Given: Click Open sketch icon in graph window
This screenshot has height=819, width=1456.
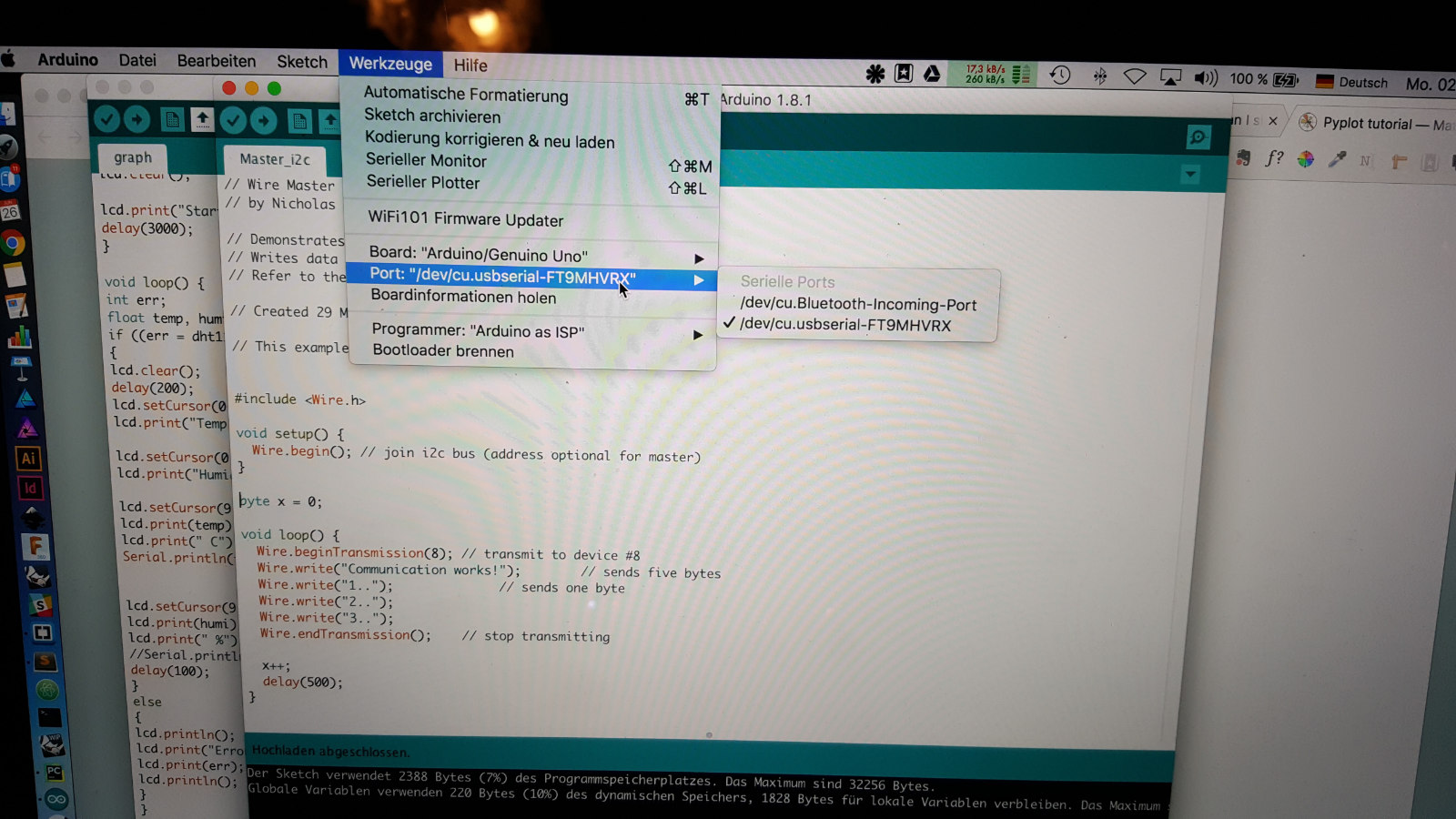Looking at the screenshot, I should point(202,119).
